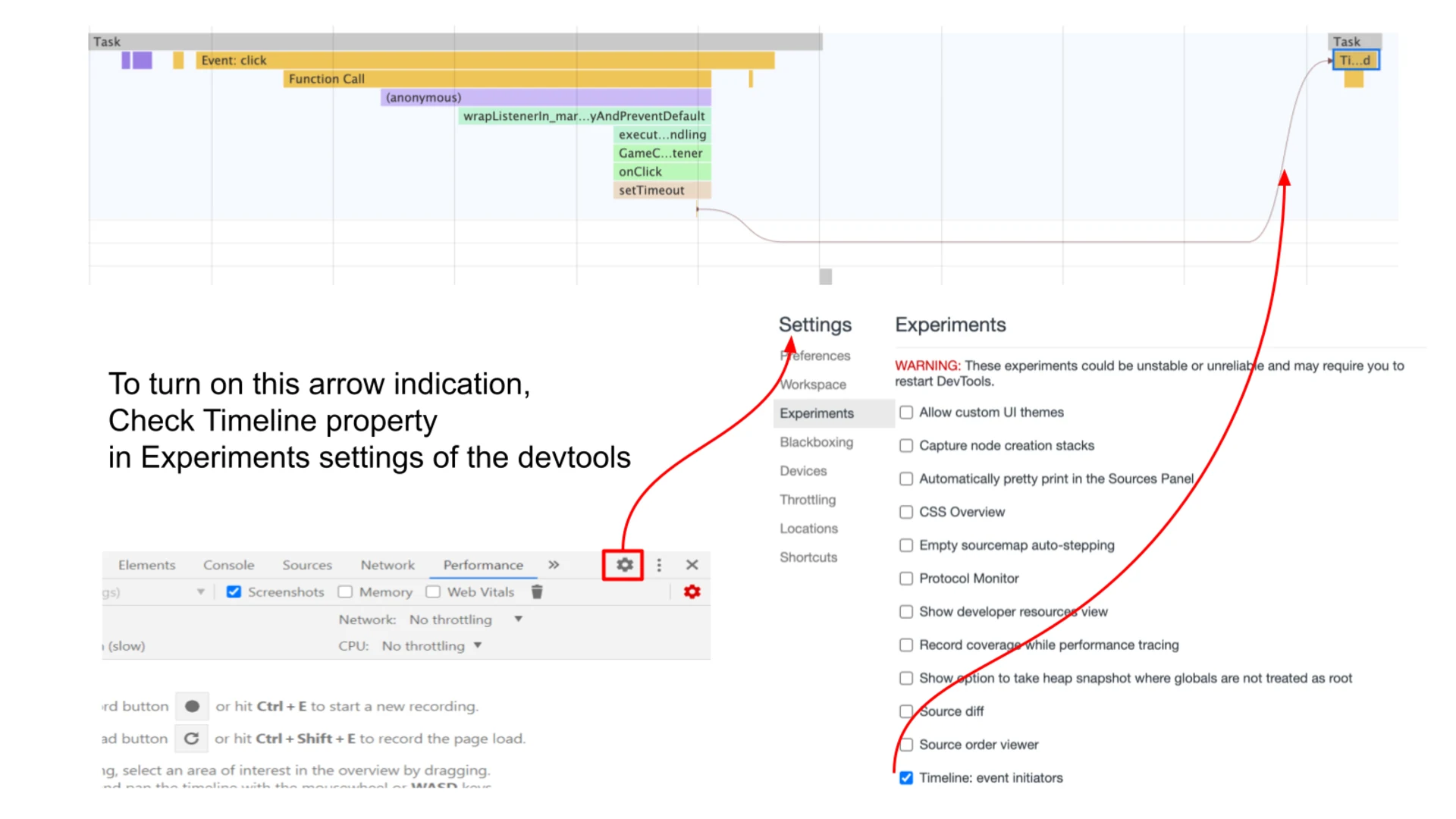Viewport: 1456px width, 819px height.
Task: Clear recordings using the trash icon
Action: tap(537, 591)
